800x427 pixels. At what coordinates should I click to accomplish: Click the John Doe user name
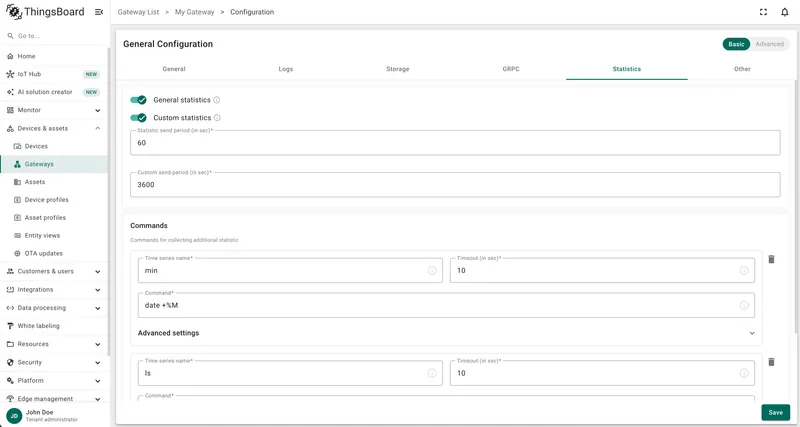(x=39, y=412)
